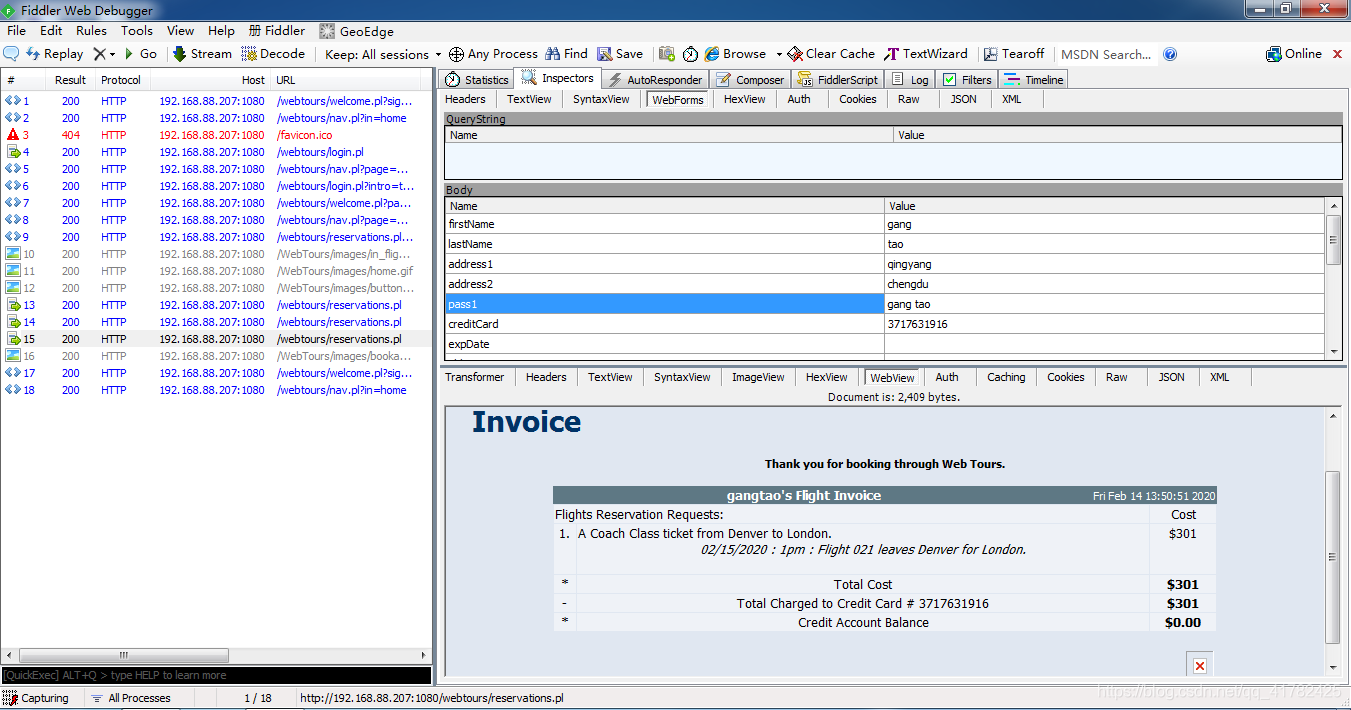Click the comment bubble toolbar icon
Viewport: 1351px width, 710px height.
(11, 54)
